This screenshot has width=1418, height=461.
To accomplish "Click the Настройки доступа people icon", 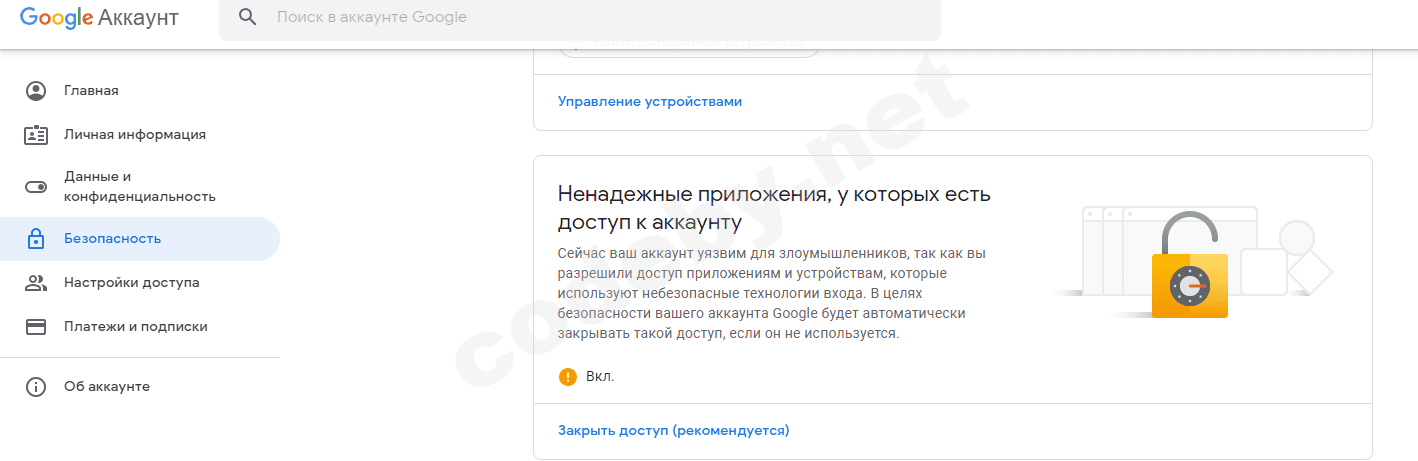I will [x=36, y=283].
